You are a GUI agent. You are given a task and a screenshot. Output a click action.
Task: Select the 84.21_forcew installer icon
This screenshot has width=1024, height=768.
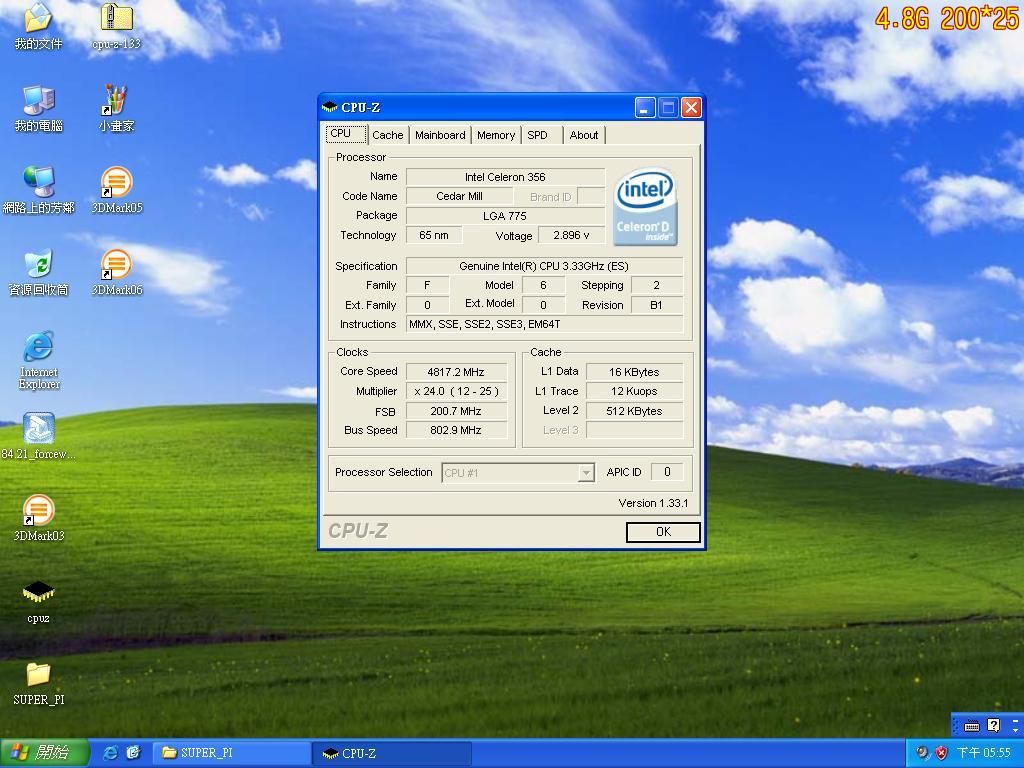(39, 428)
